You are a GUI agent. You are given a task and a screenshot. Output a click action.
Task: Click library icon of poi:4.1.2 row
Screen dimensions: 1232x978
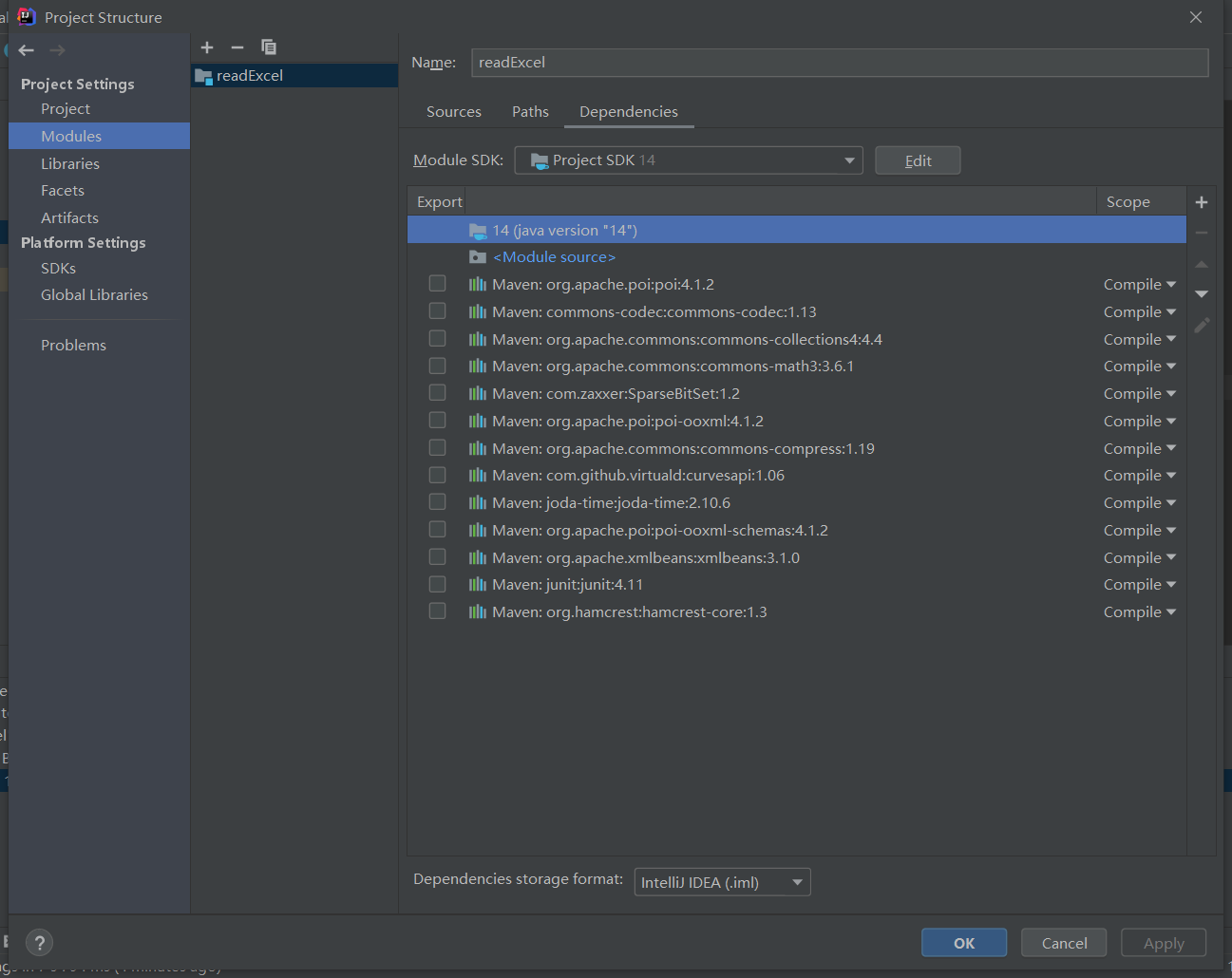tap(478, 284)
